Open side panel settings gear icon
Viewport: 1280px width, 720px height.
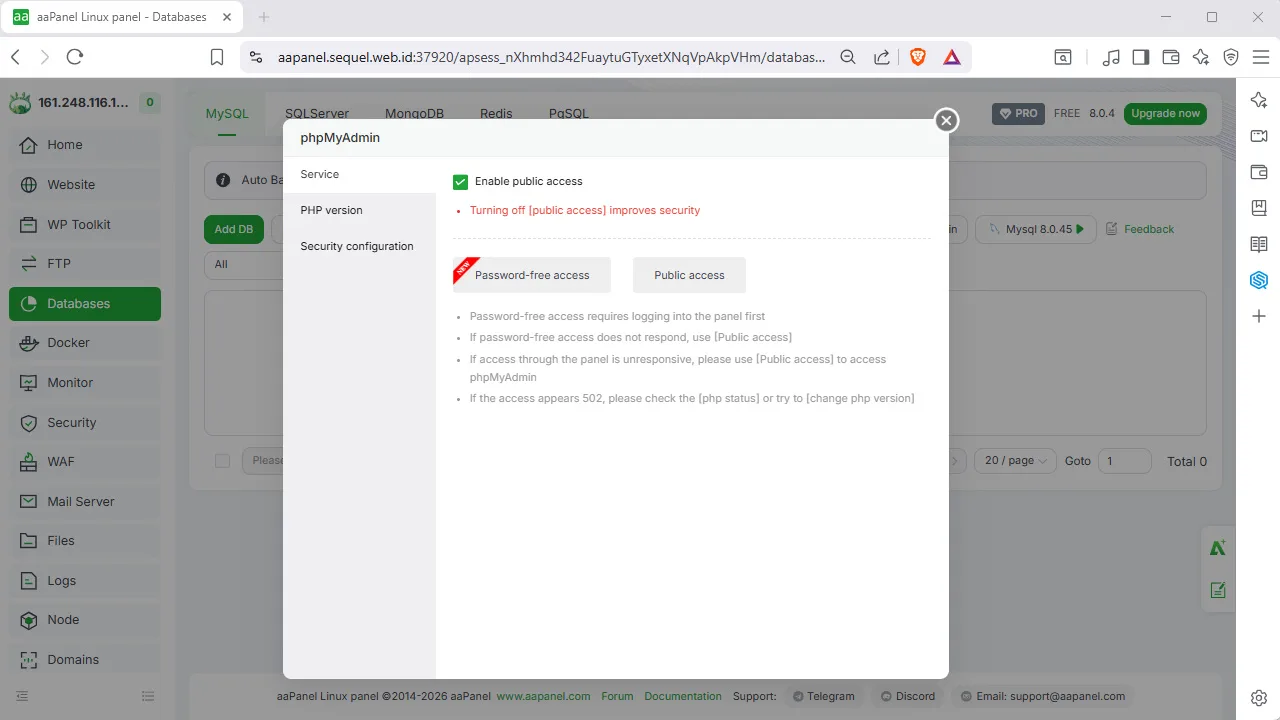coord(1259,698)
